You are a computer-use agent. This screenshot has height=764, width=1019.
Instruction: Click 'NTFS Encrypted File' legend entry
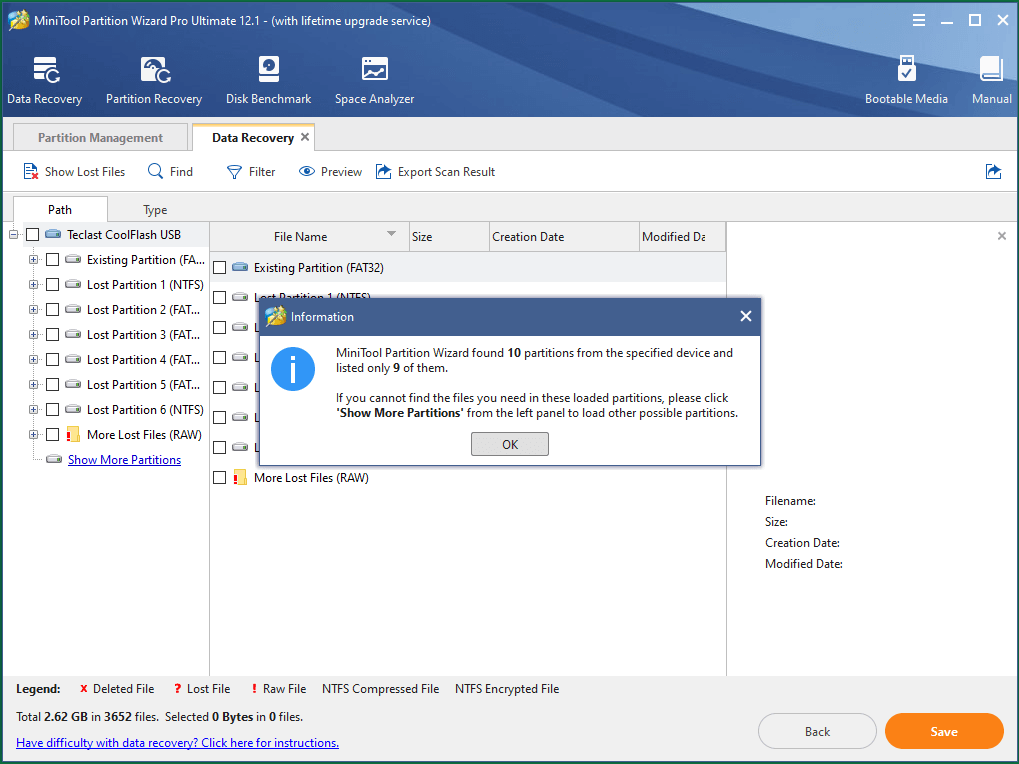507,689
